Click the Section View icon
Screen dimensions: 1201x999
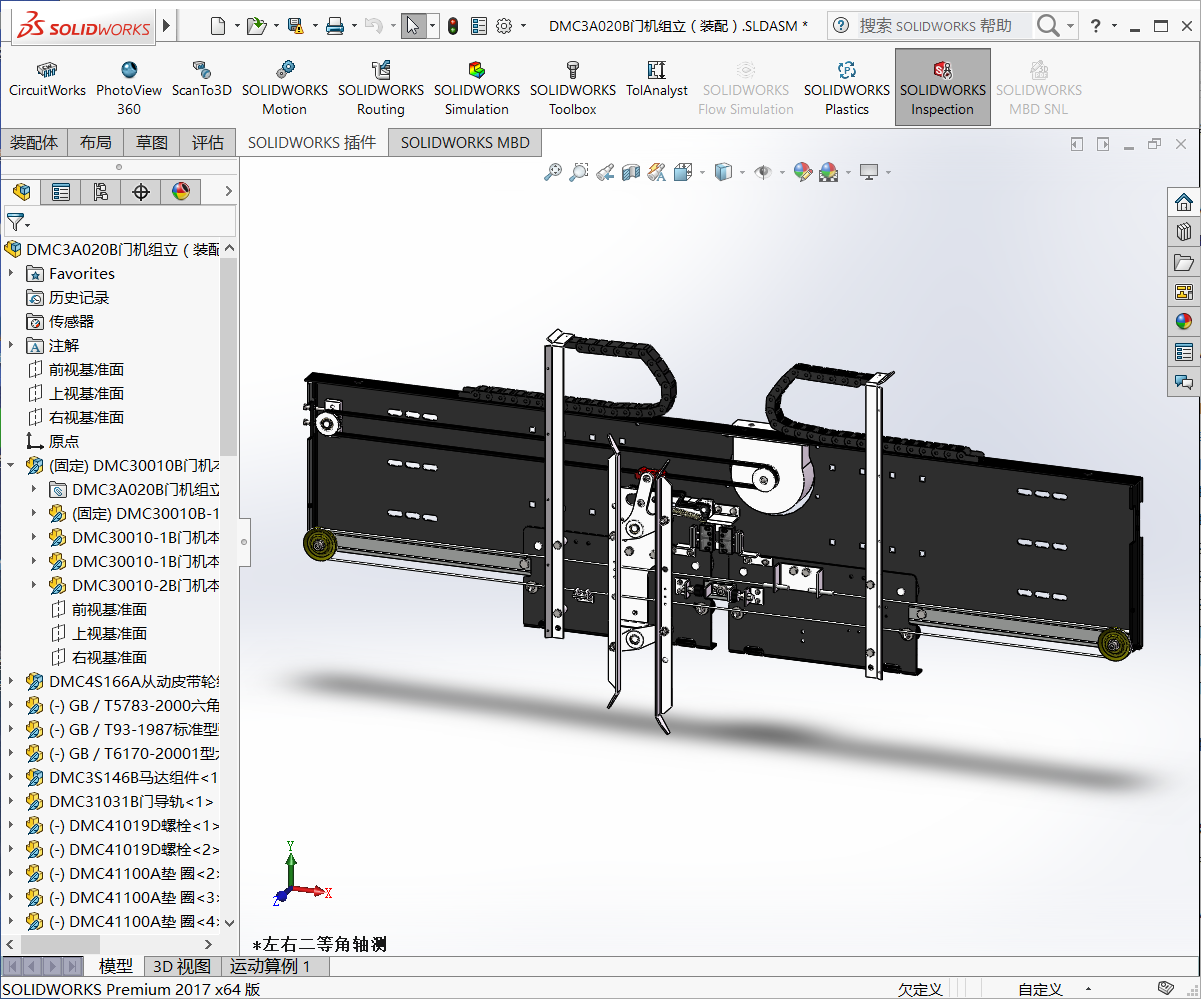[631, 172]
